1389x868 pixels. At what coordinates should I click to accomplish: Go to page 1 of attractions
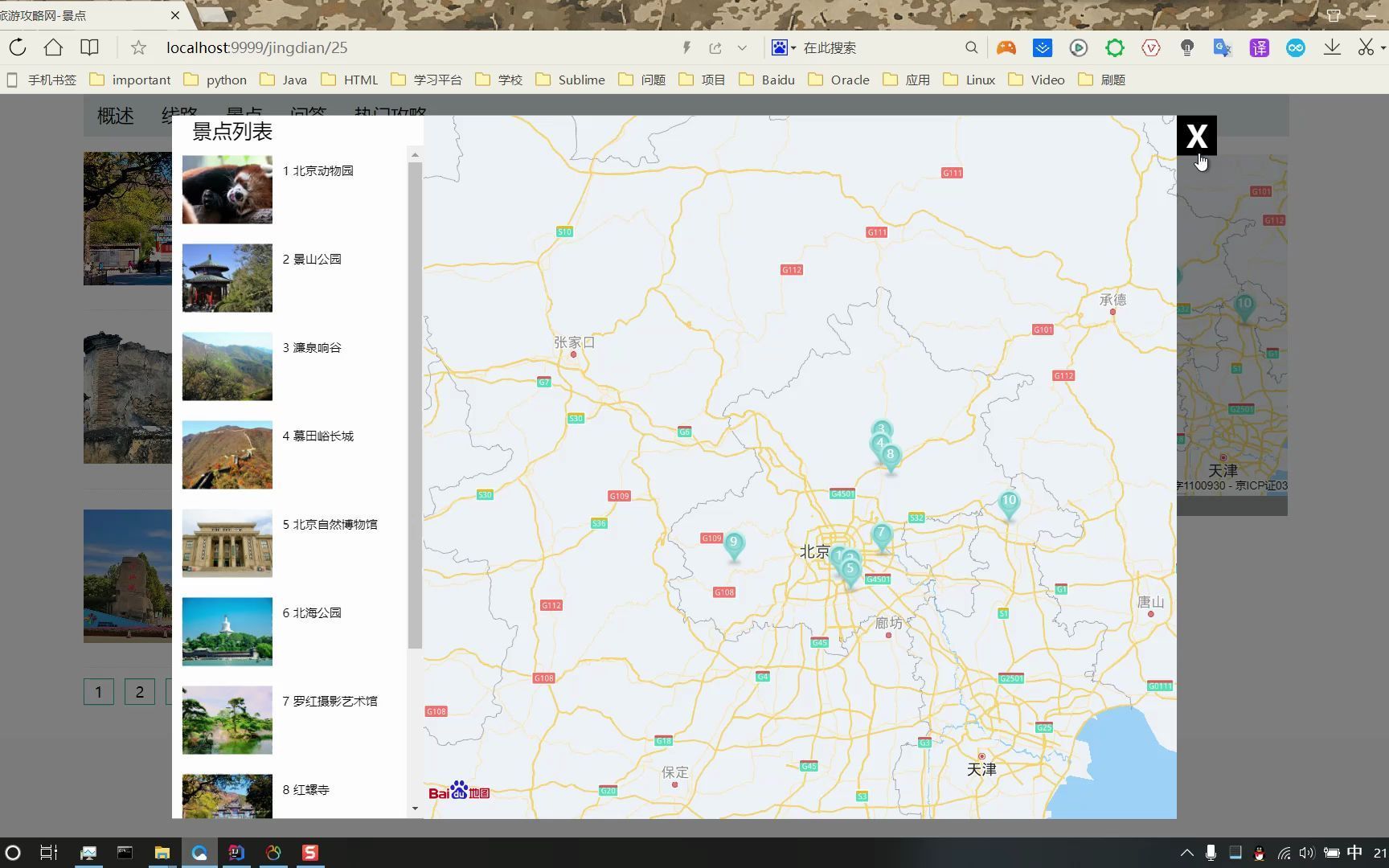pyautogui.click(x=99, y=692)
